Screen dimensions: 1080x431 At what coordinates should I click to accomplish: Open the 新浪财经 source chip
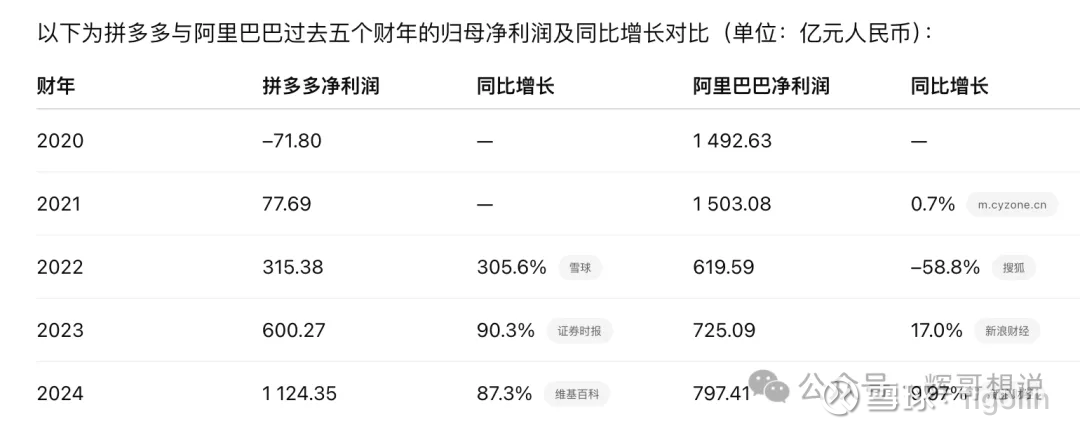coord(1007,331)
